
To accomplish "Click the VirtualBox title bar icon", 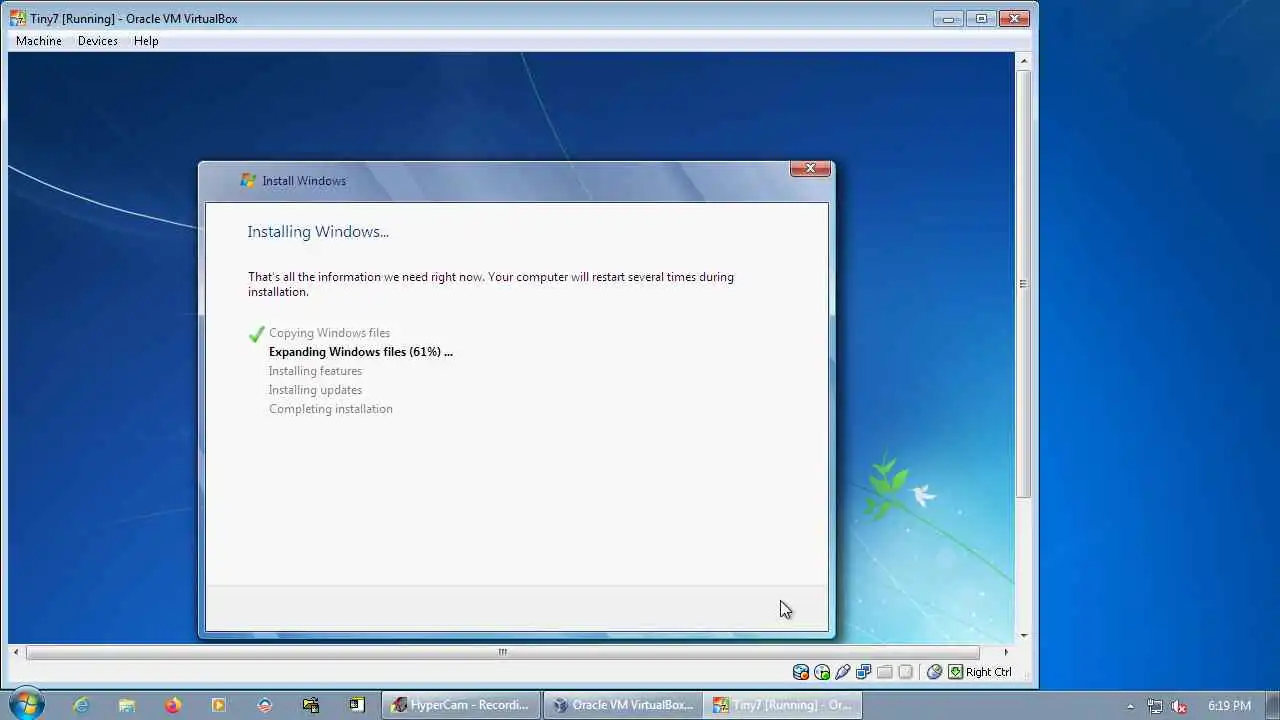I will tap(18, 18).
